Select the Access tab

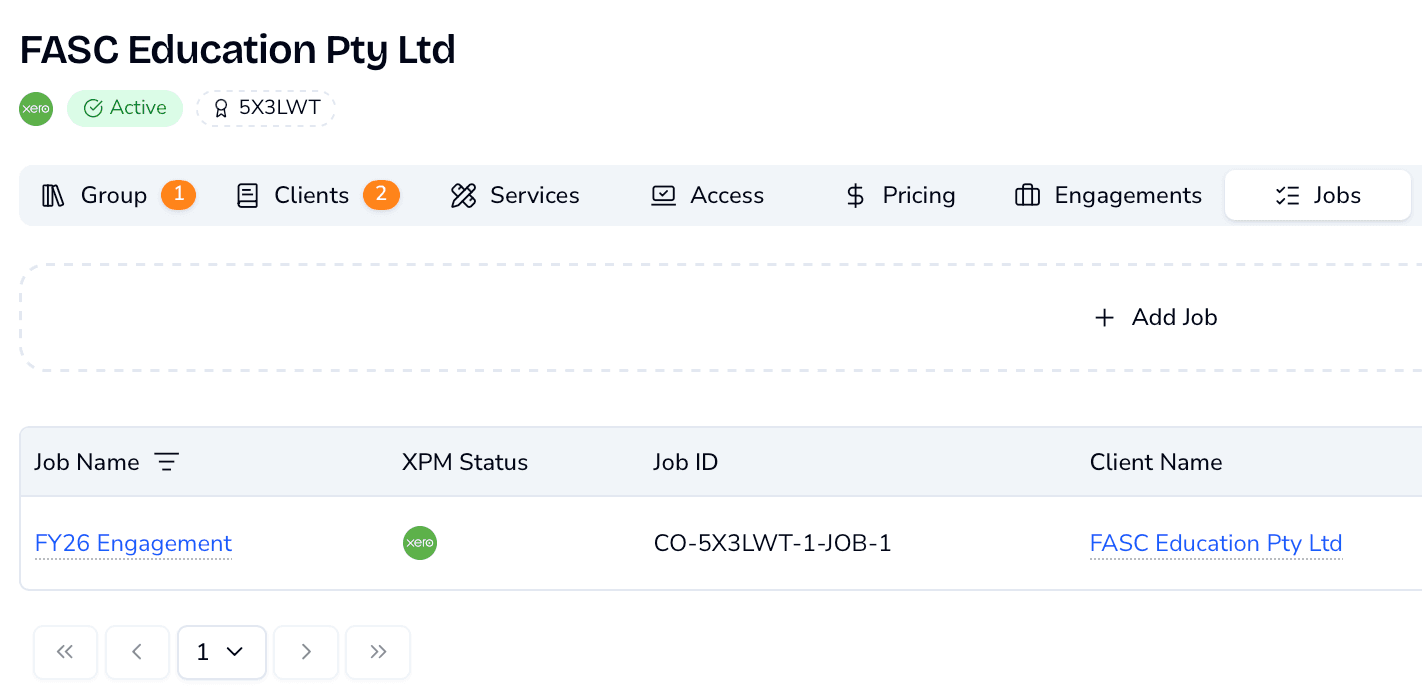tap(707, 195)
